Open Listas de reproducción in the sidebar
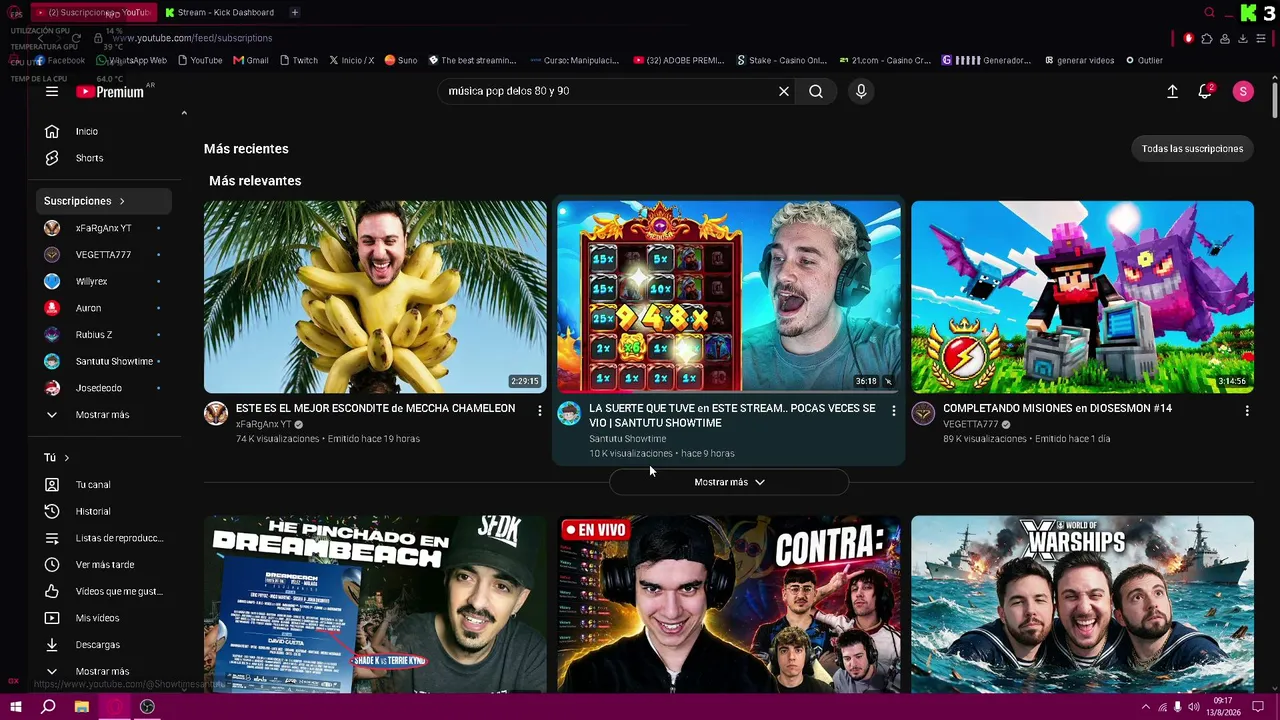The height and width of the screenshot is (720, 1280). 104,538
